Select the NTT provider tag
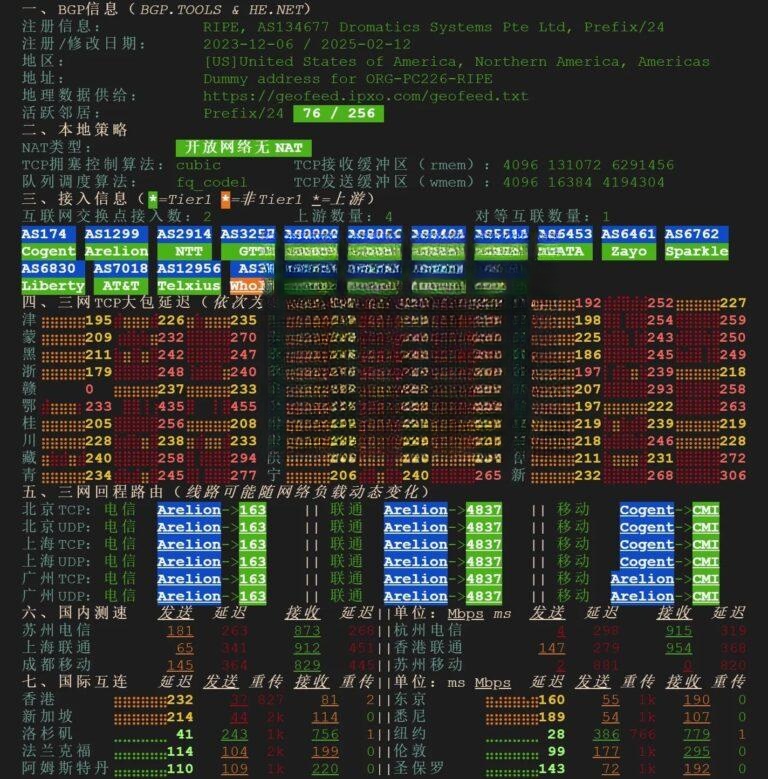This screenshot has height=779, width=768. coord(187,252)
